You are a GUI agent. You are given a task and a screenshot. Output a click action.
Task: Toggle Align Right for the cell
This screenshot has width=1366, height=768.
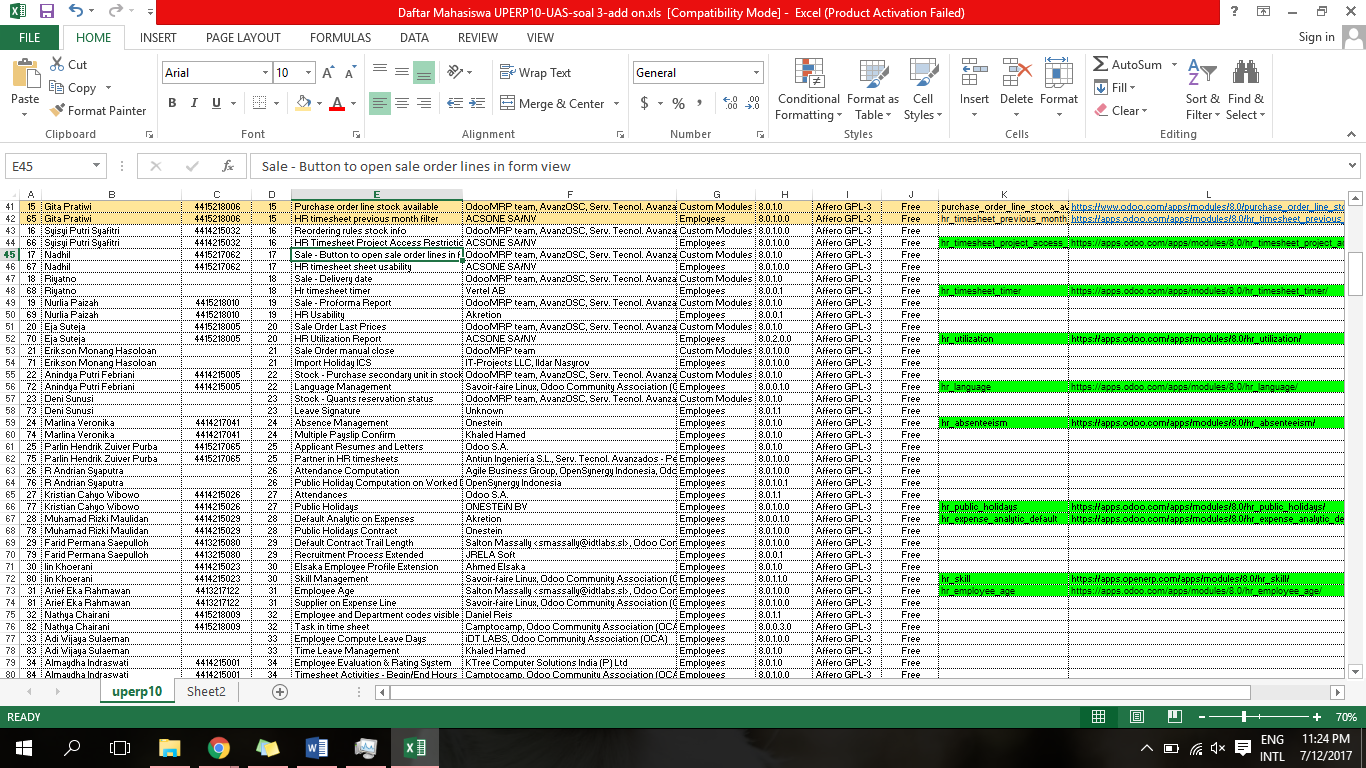tap(423, 103)
